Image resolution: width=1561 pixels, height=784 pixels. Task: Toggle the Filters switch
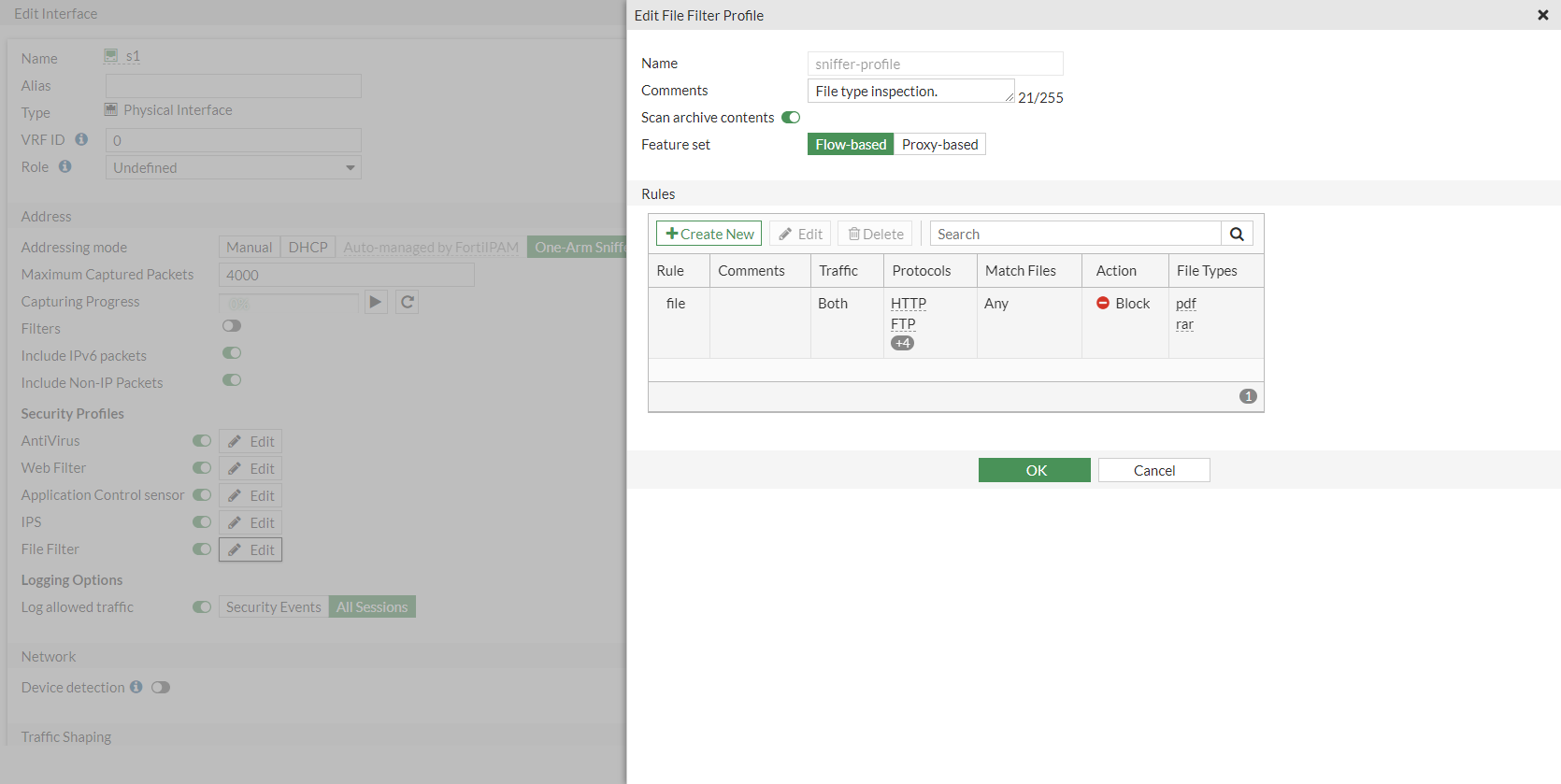[232, 326]
